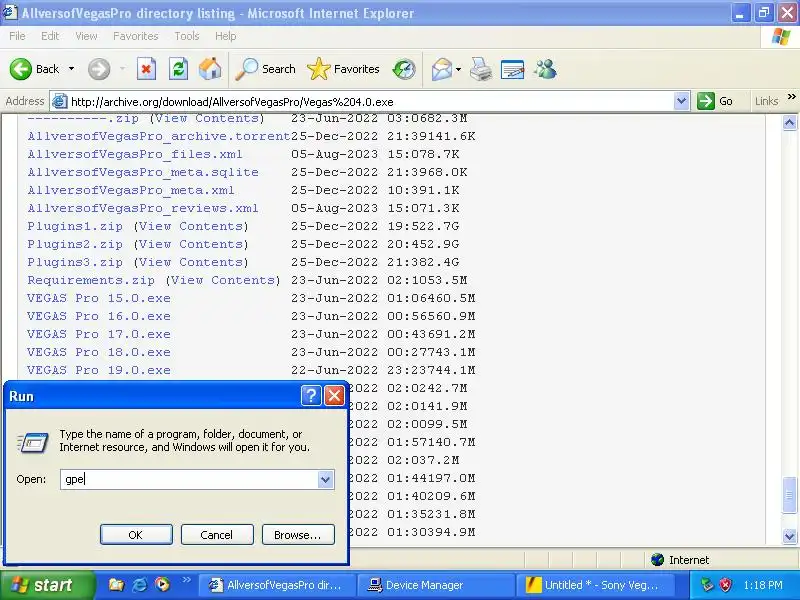Open AllversofVegasPro_meta.xml link
Screen dimensions: 800x600
[x=131, y=190]
